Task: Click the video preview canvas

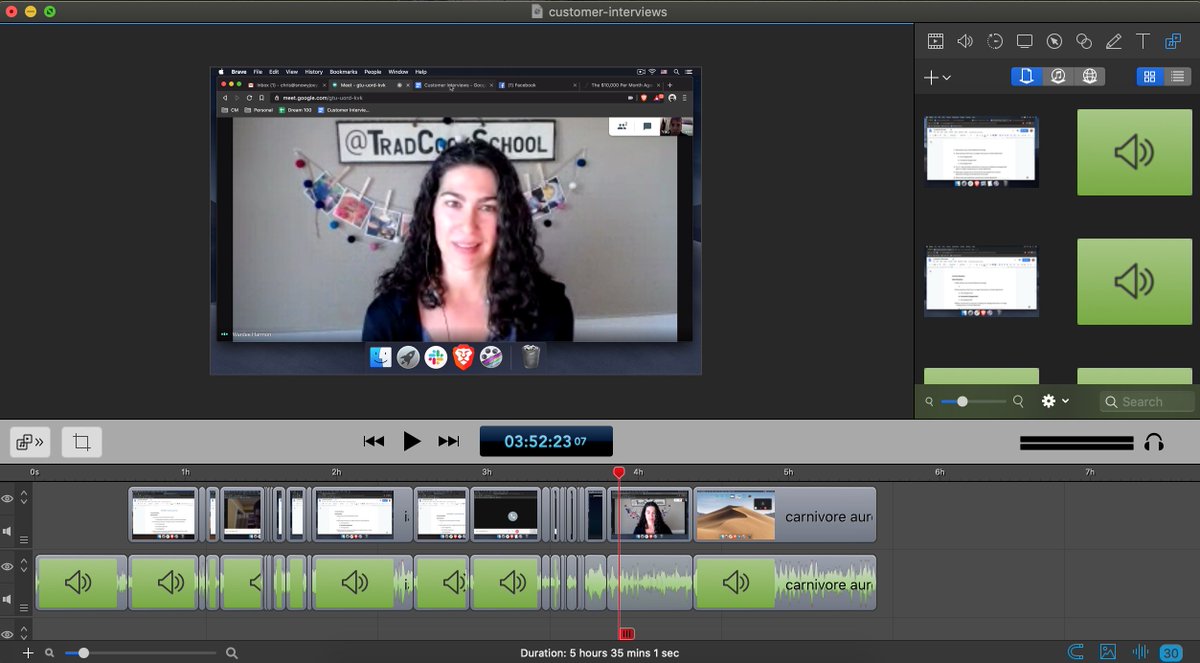Action: click(456, 221)
